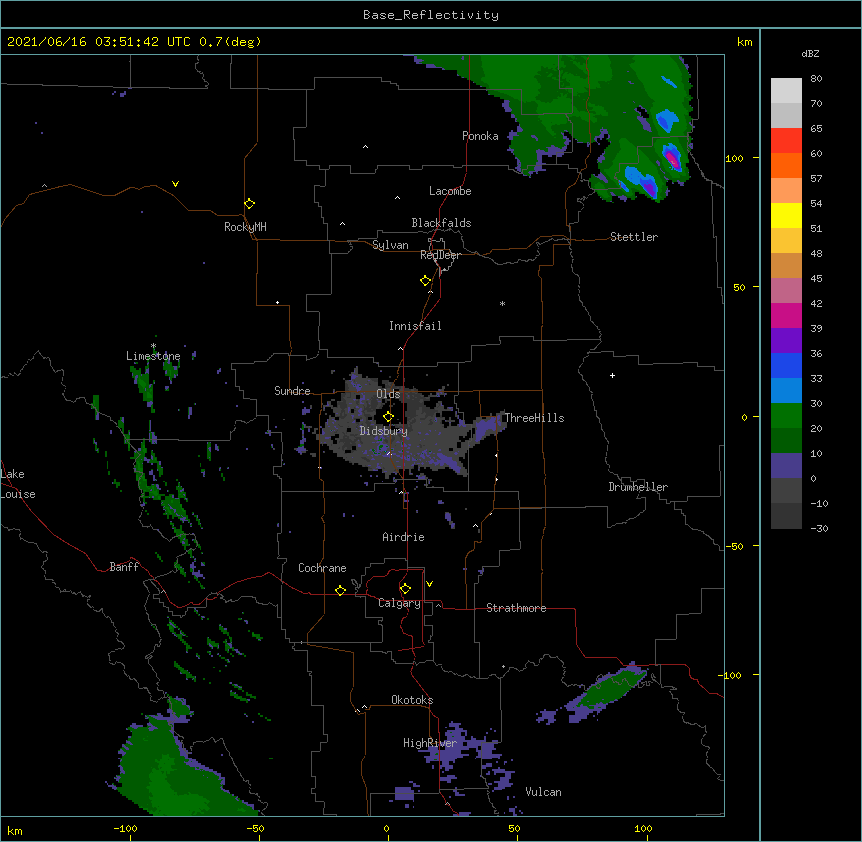Click the blue 36 dBZ legend swatch
The image size is (862, 842).
coord(786,365)
